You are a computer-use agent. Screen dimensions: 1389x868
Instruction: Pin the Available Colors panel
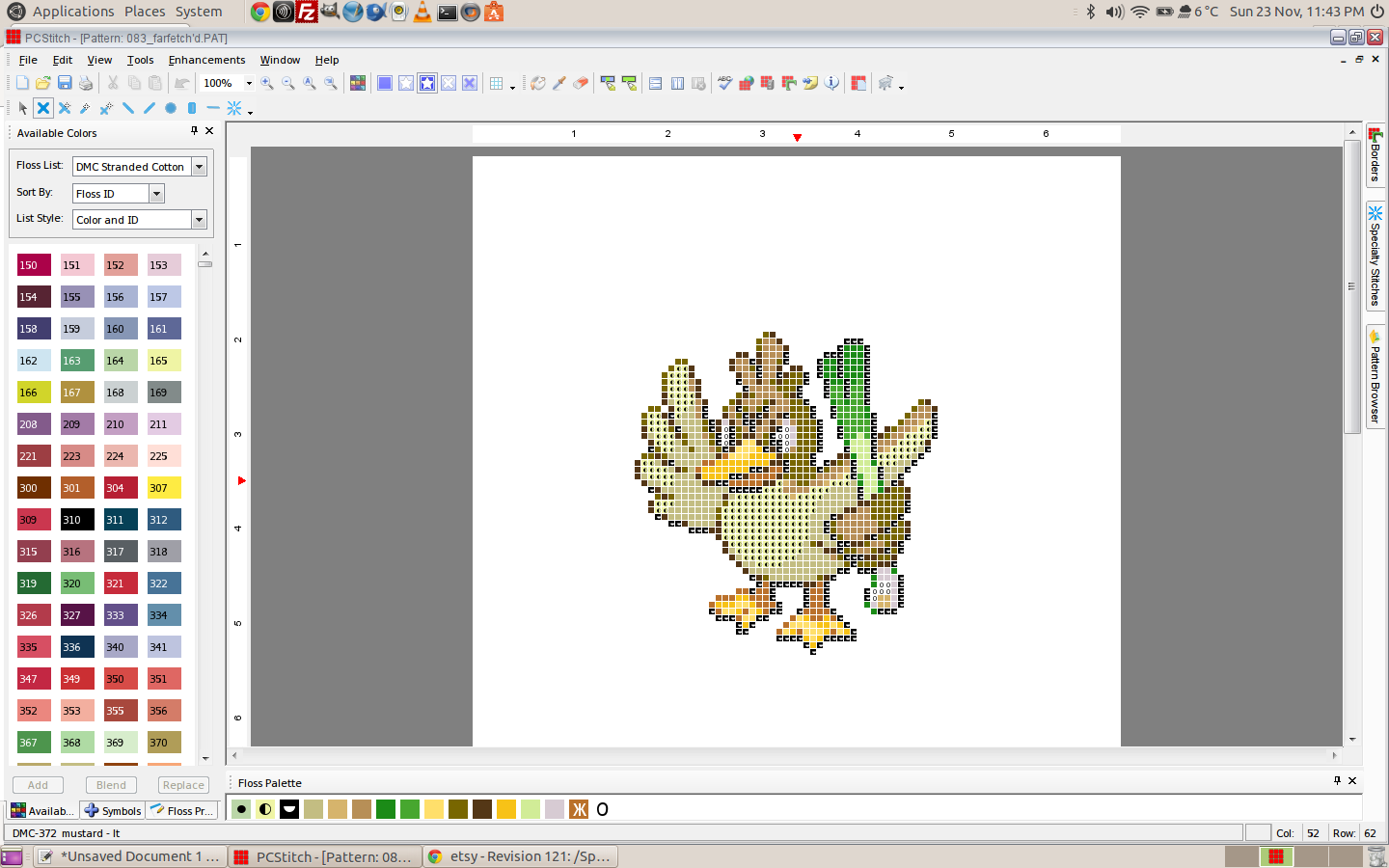click(194, 131)
